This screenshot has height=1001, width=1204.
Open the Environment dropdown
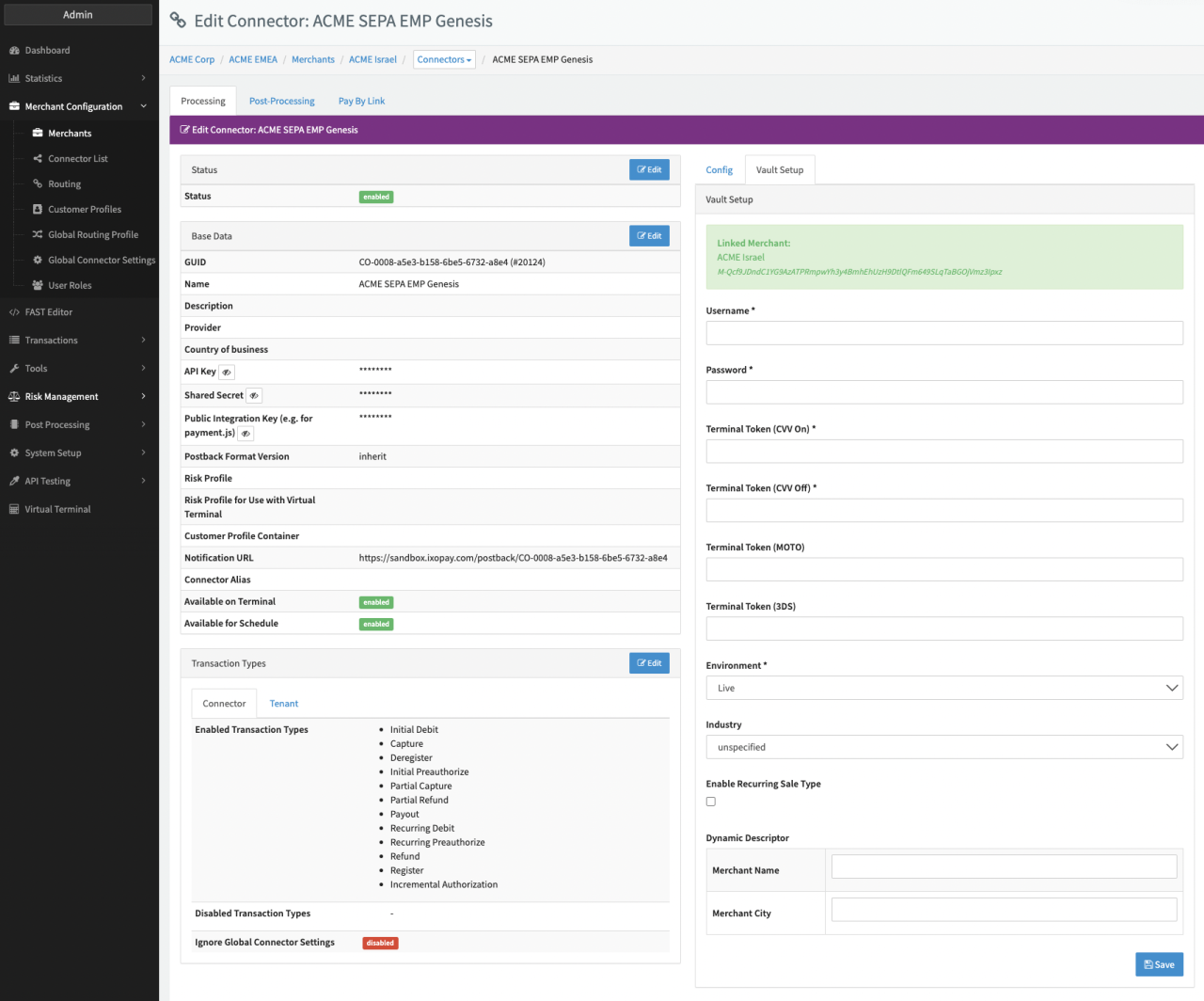pyautogui.click(x=943, y=688)
